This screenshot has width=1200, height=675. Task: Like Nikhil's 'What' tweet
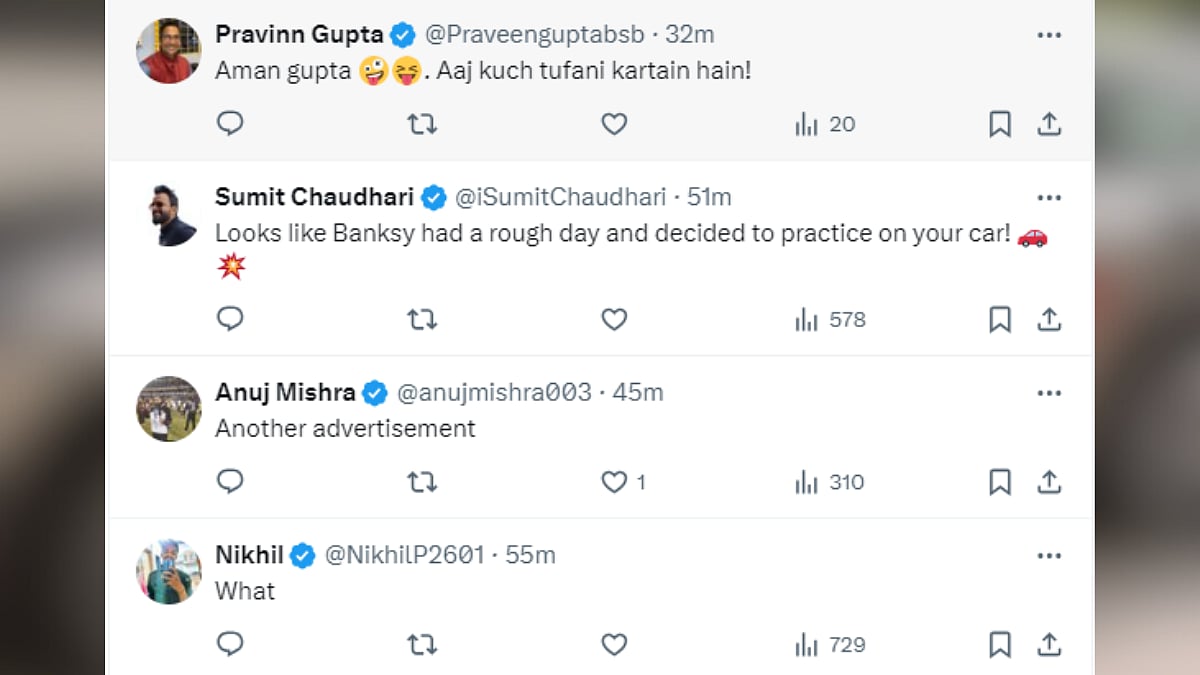(614, 645)
